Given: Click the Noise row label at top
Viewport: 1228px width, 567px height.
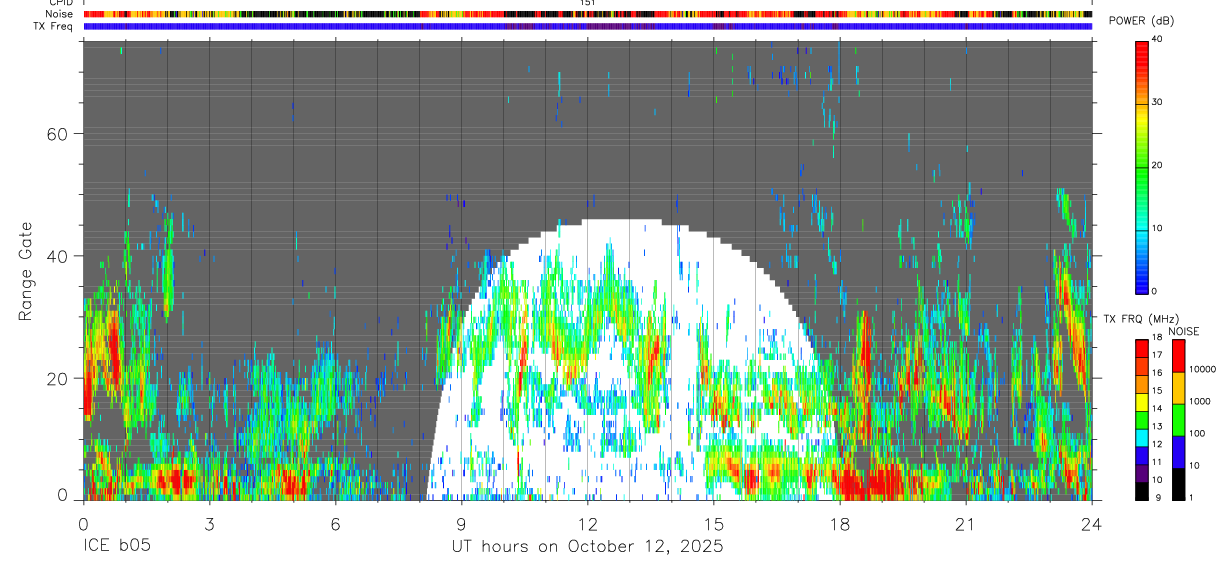Looking at the screenshot, I should point(60,14).
